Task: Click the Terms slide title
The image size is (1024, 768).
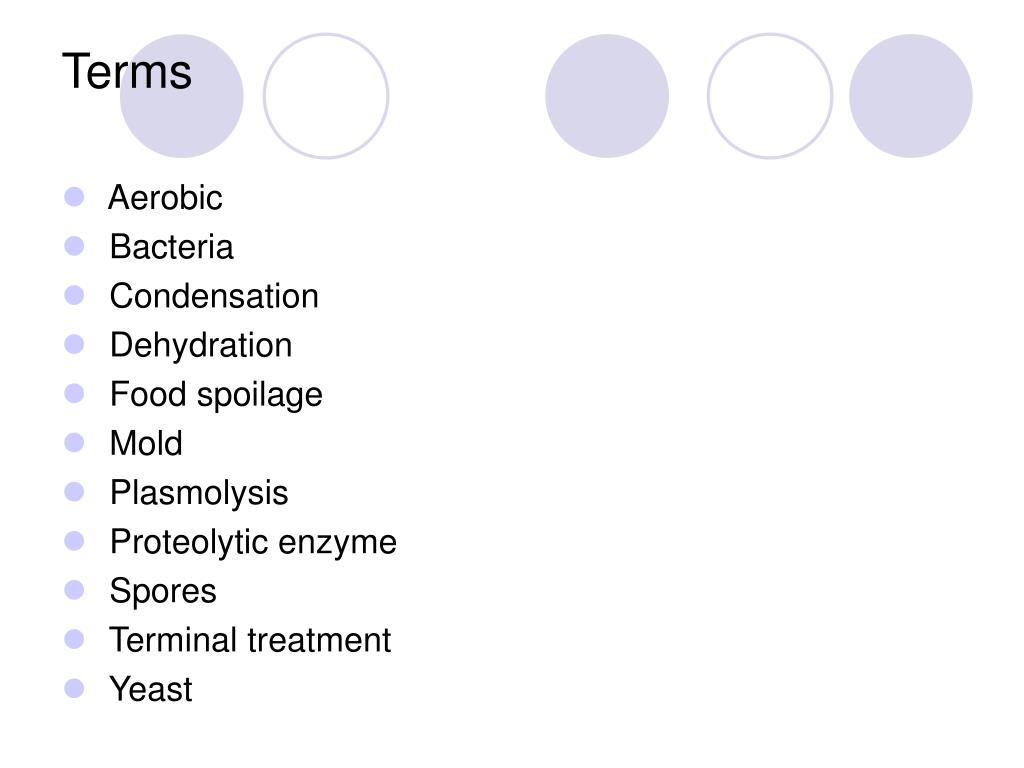Action: pos(127,71)
